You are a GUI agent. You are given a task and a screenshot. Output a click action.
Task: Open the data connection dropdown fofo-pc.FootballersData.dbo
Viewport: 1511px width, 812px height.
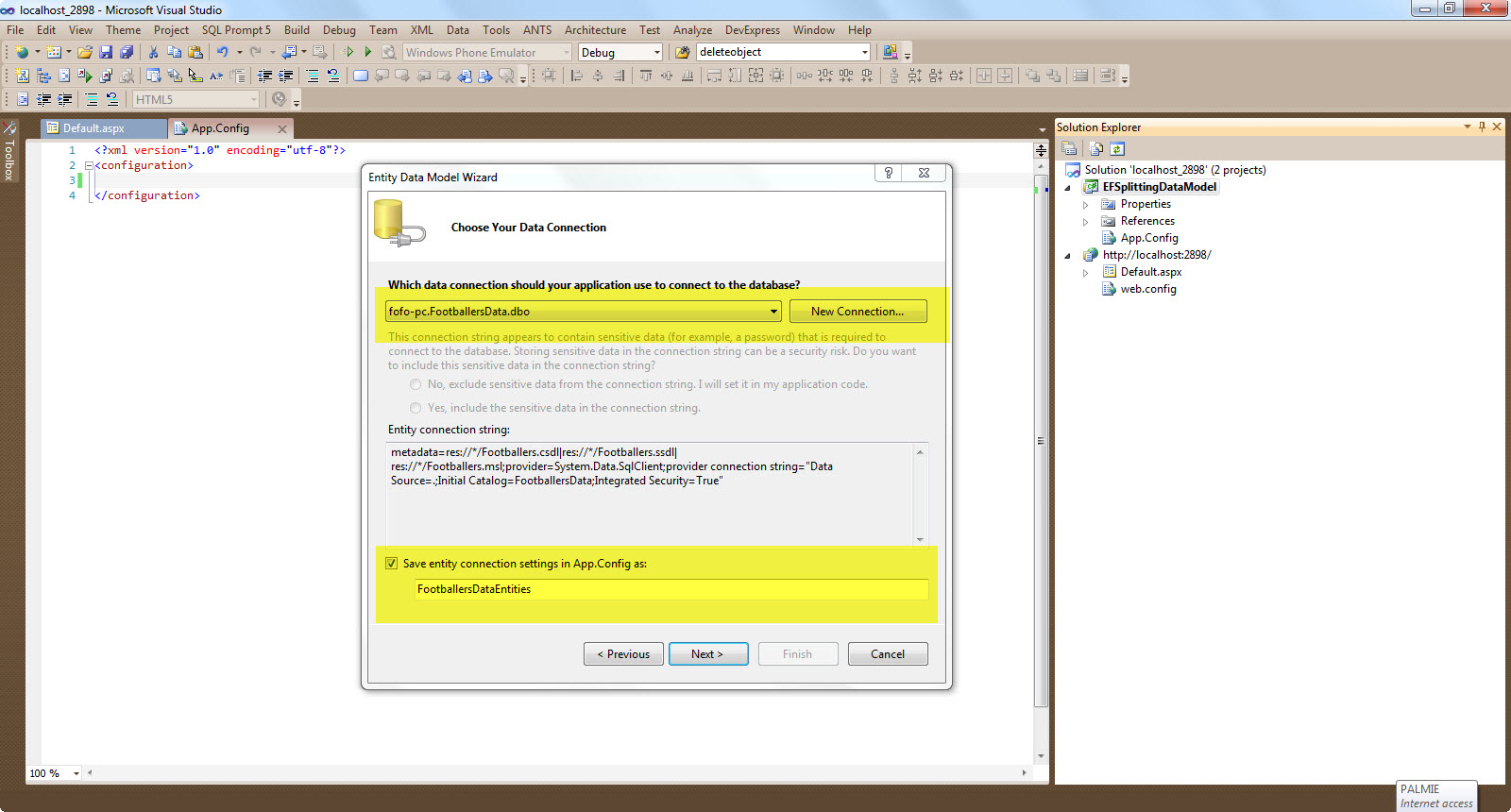[584, 311]
